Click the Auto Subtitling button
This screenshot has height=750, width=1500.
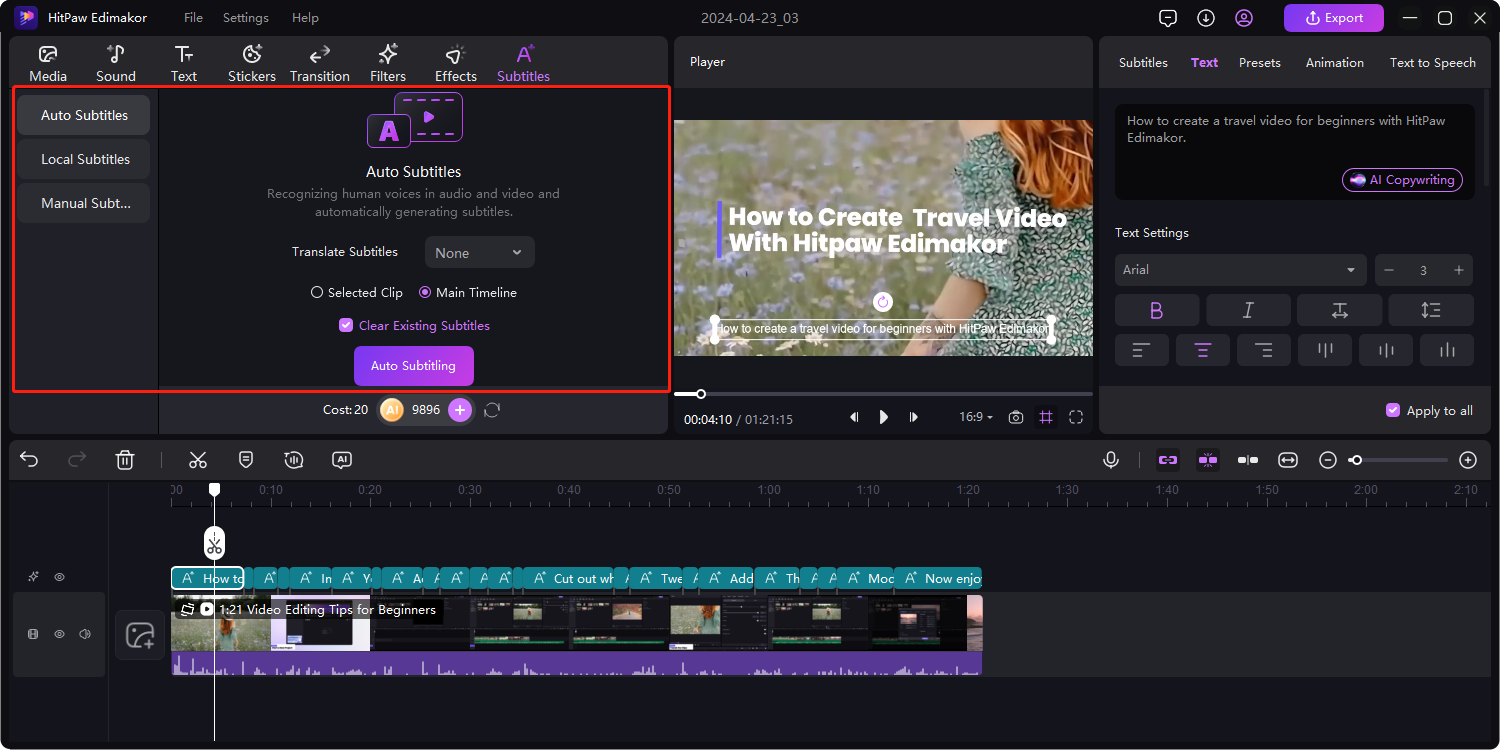(414, 366)
